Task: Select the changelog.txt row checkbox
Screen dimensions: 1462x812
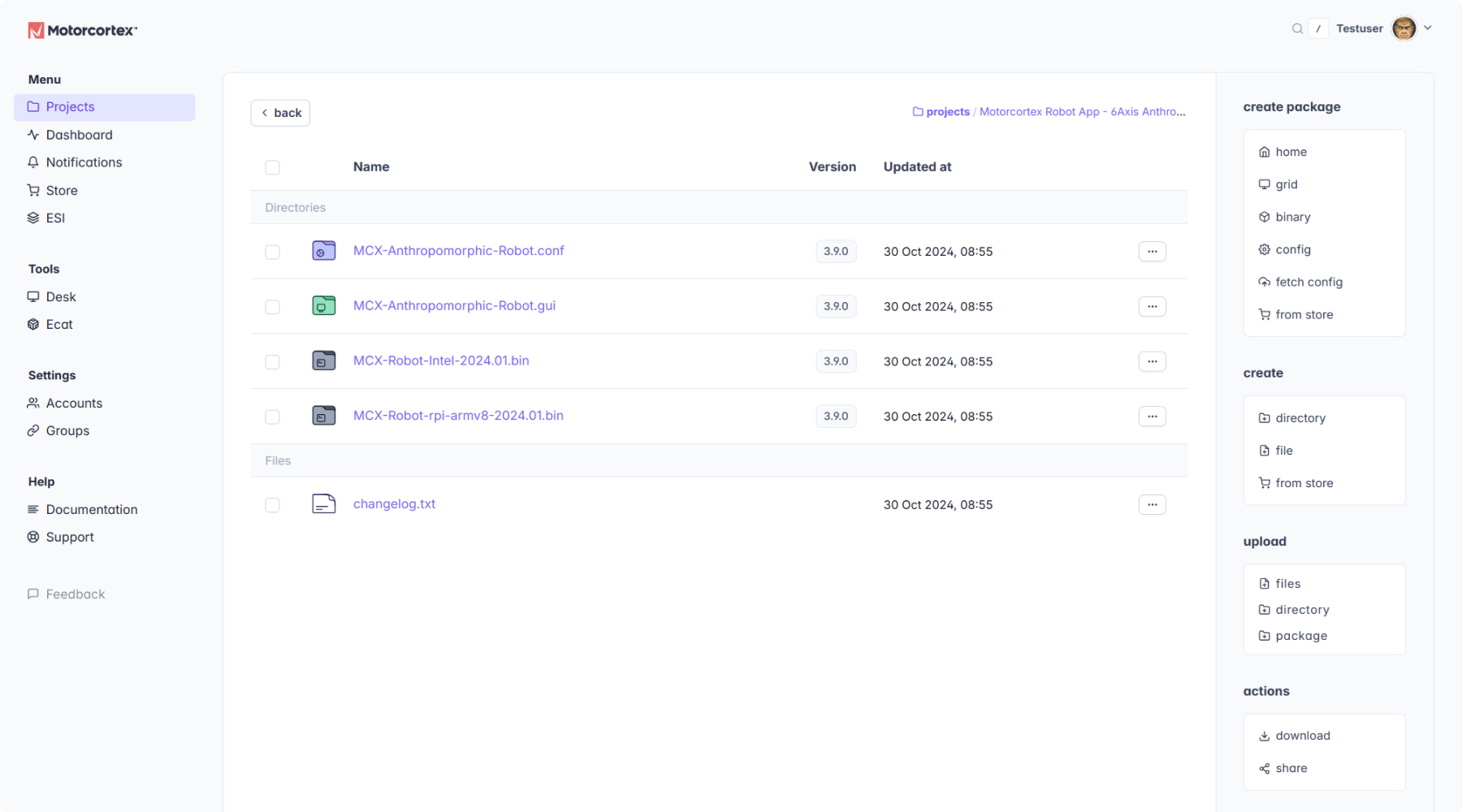Action: 272,505
